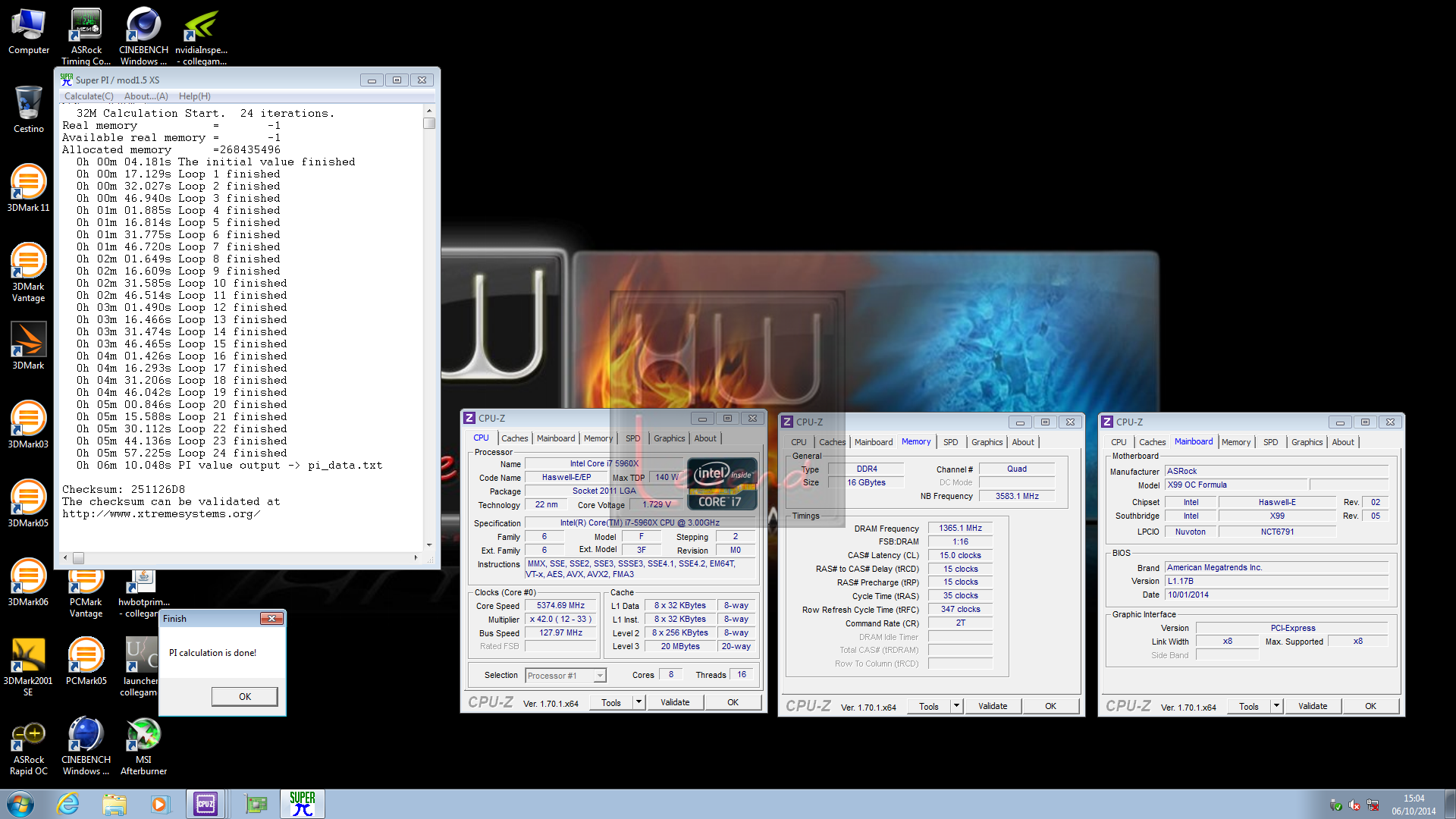Open the Help(H) menu in Super PI

pos(195,96)
